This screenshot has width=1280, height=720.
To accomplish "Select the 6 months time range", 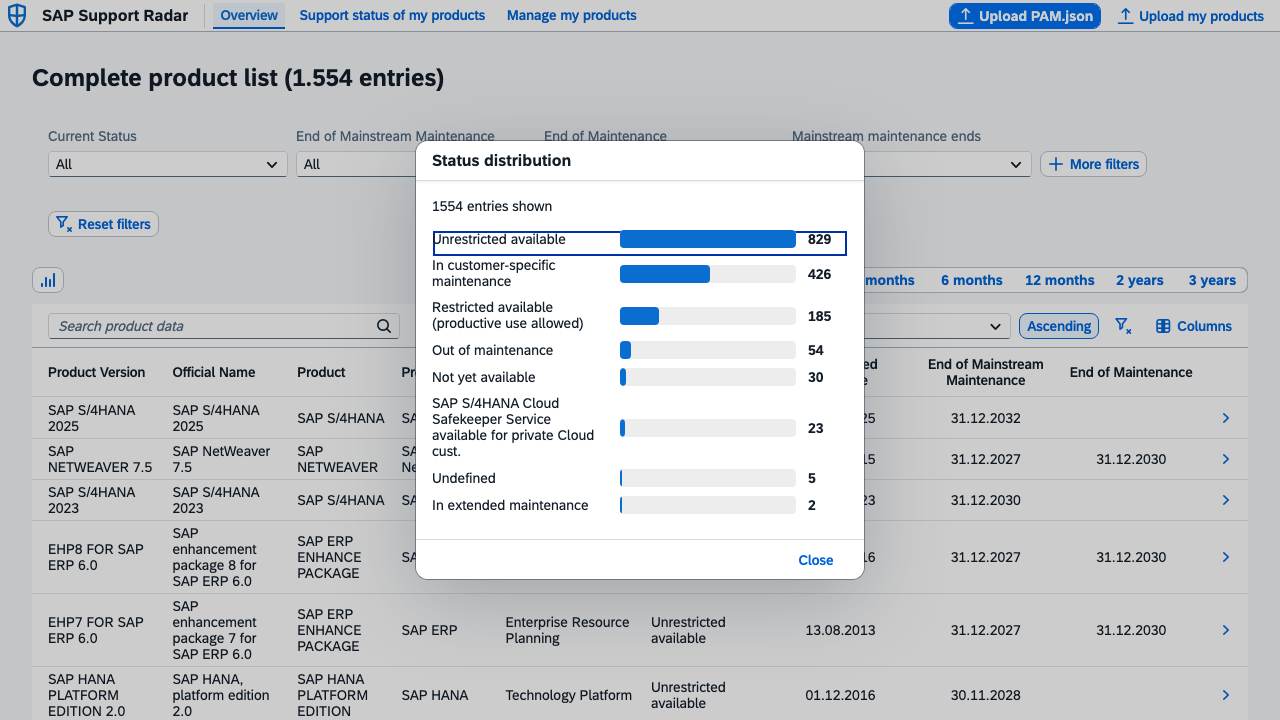I will click(x=971, y=281).
